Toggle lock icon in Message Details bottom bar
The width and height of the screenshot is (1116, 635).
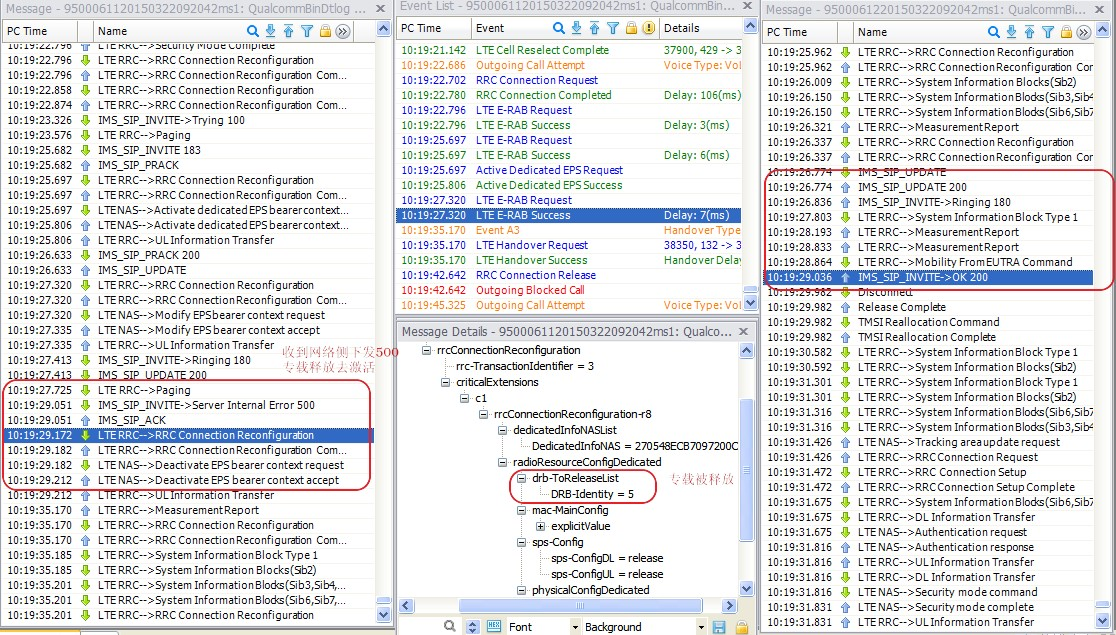click(x=740, y=626)
